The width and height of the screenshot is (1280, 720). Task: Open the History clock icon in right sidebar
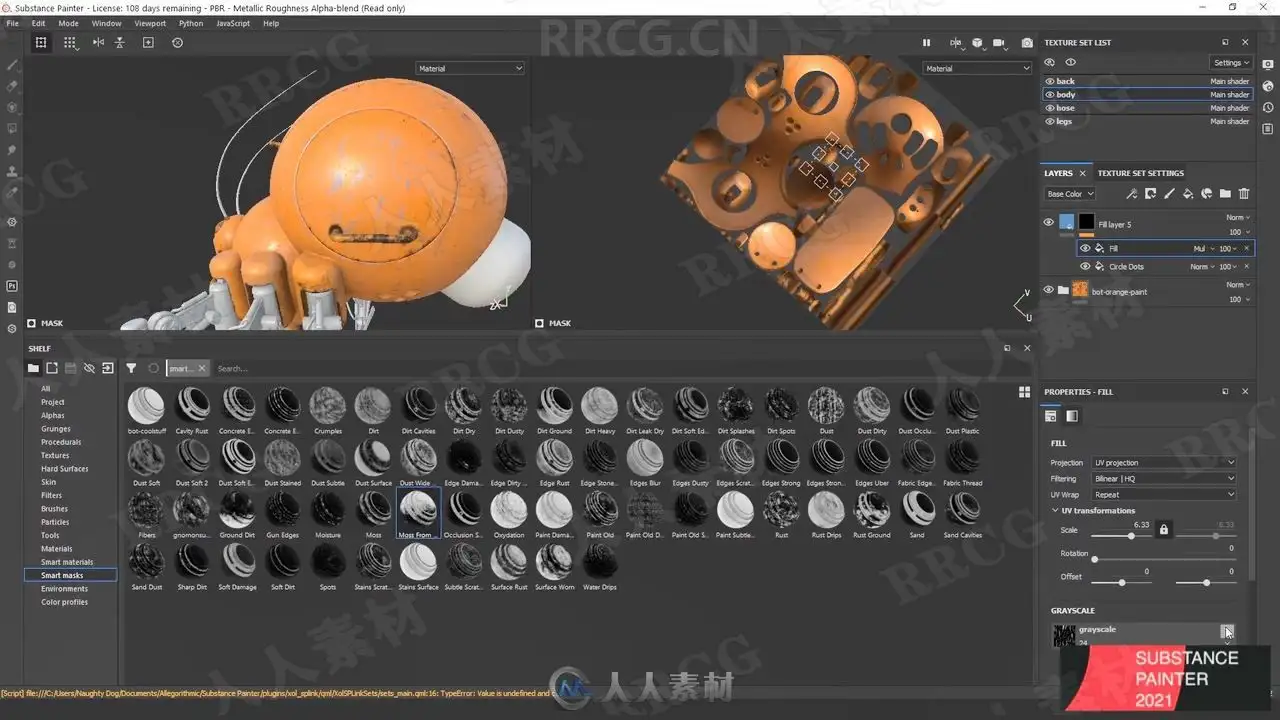point(1269,108)
